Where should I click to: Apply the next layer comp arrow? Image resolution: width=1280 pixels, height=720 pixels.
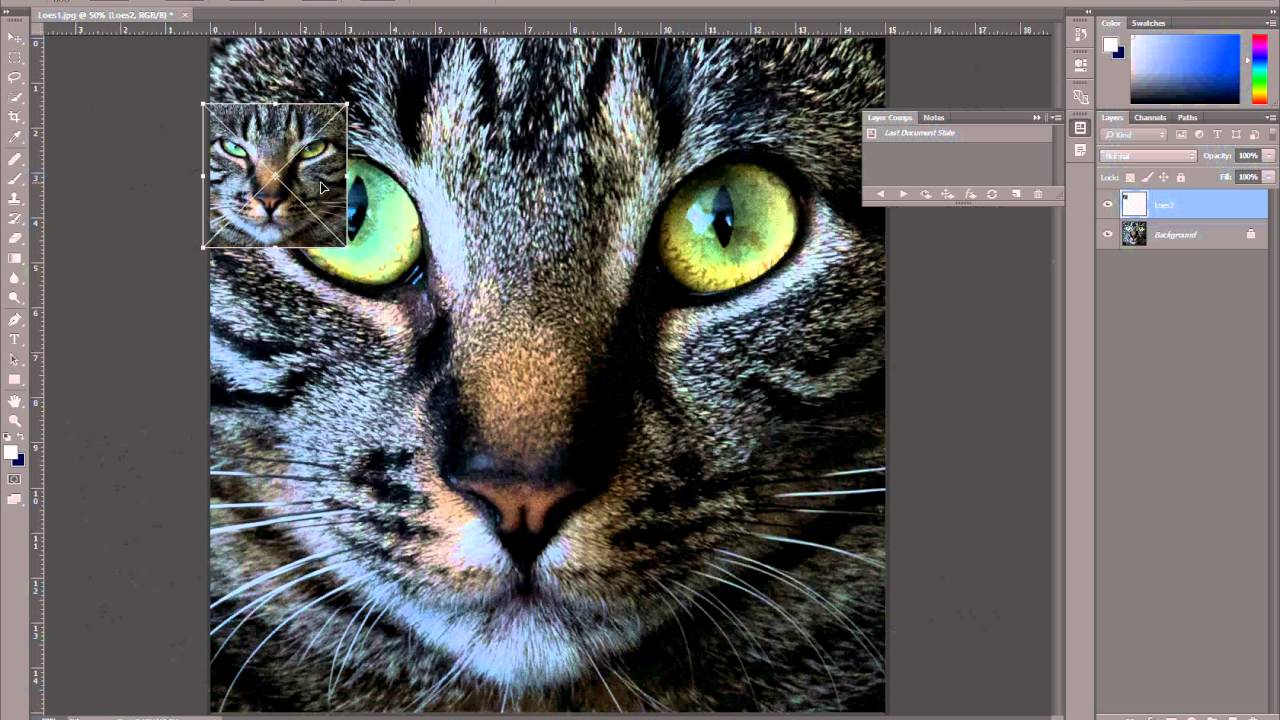point(903,194)
